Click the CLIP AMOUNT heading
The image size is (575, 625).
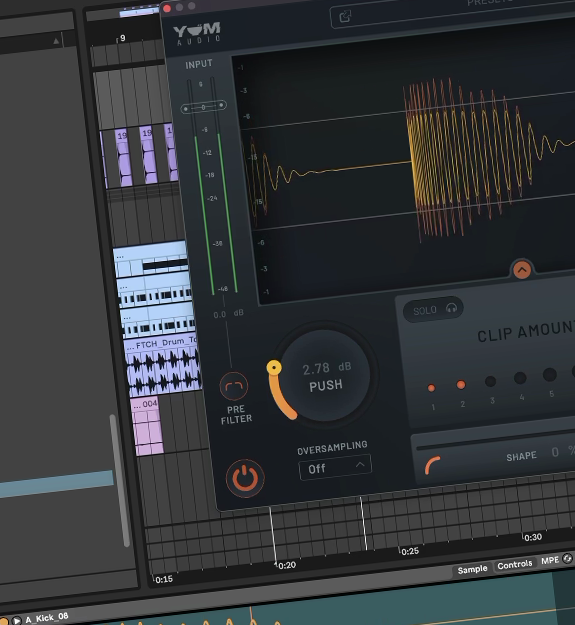tap(526, 332)
